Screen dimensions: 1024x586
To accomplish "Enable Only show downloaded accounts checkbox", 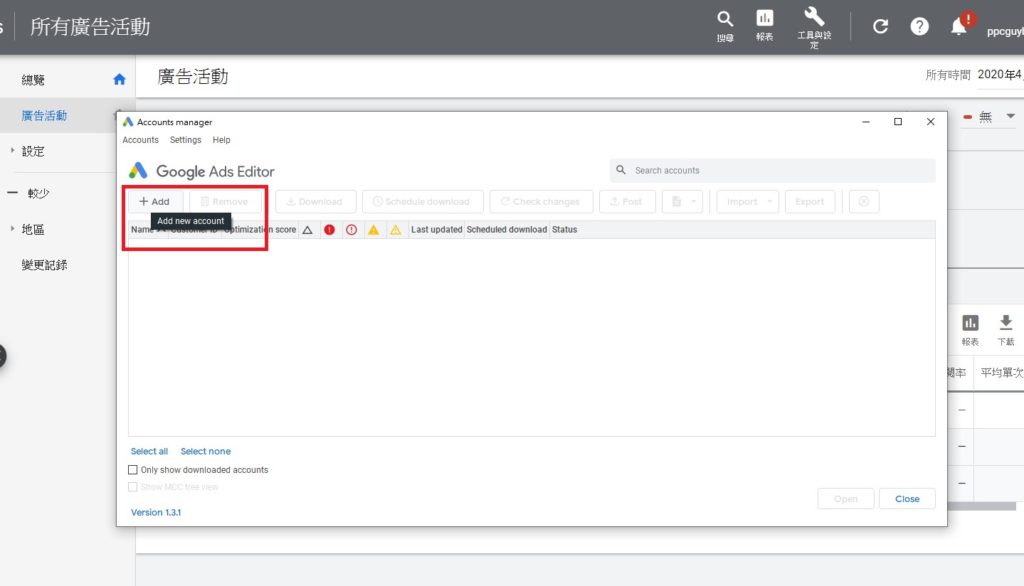I will pos(133,470).
